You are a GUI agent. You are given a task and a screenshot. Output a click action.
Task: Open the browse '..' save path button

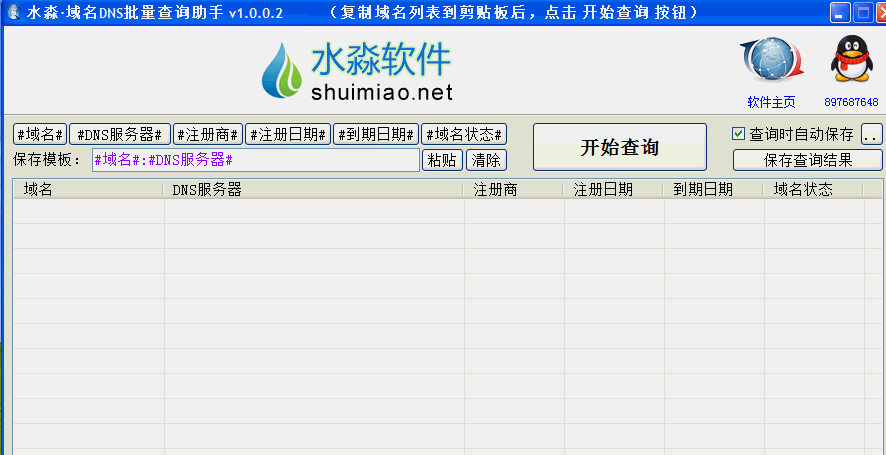(x=871, y=134)
